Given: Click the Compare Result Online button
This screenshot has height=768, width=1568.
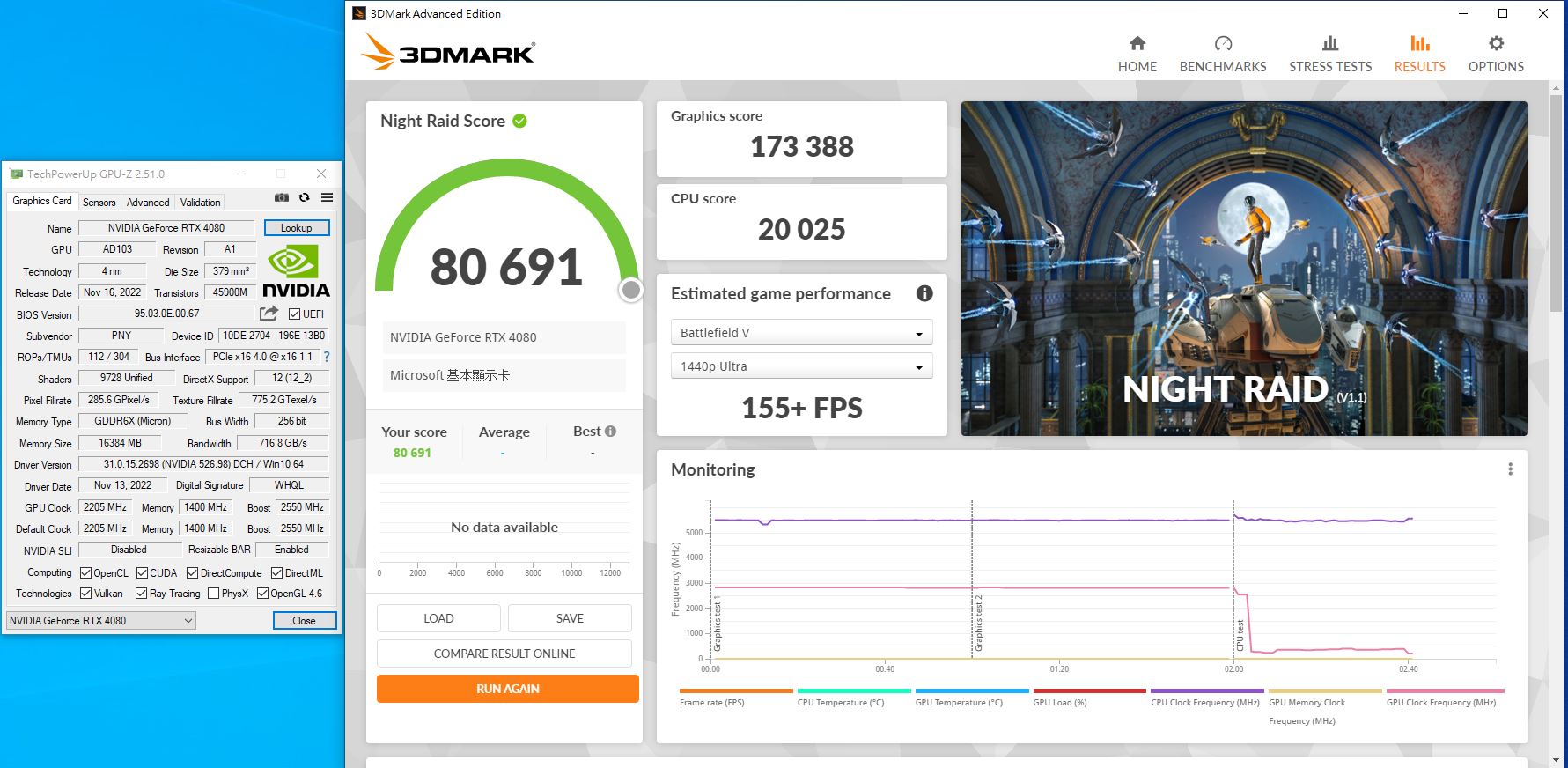Looking at the screenshot, I should (504, 654).
